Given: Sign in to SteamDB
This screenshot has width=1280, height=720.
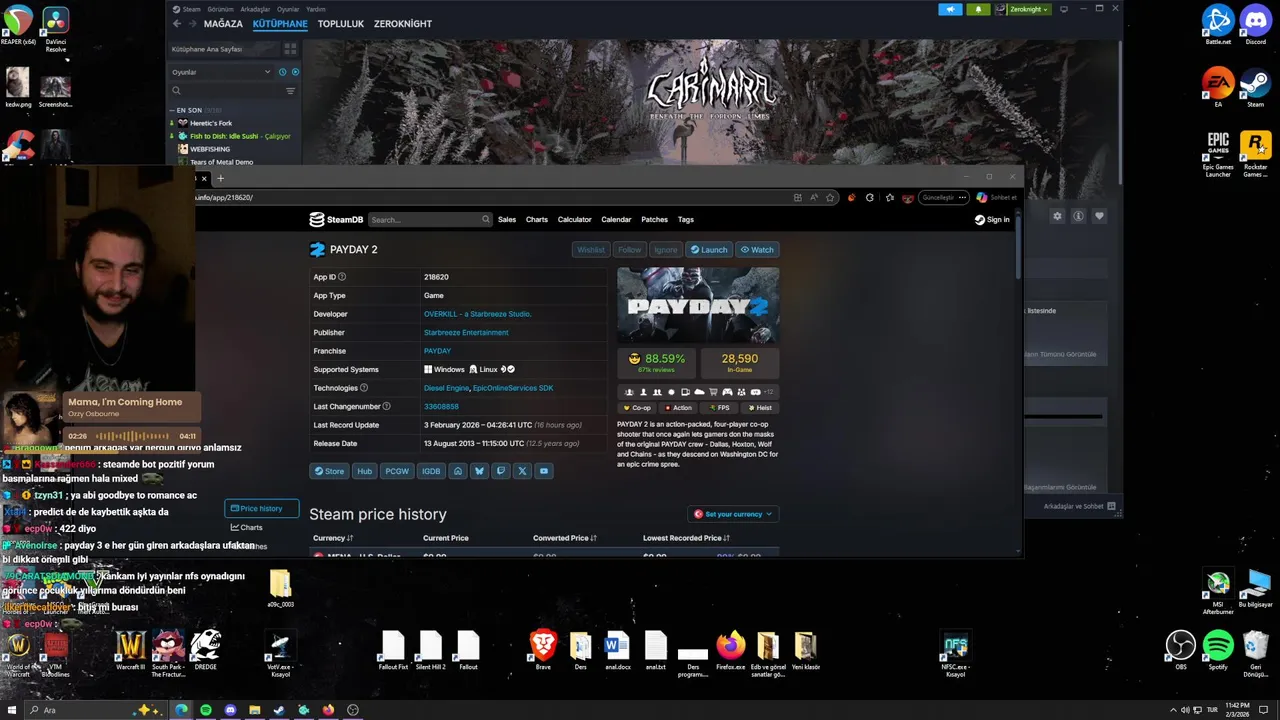Looking at the screenshot, I should tap(992, 220).
